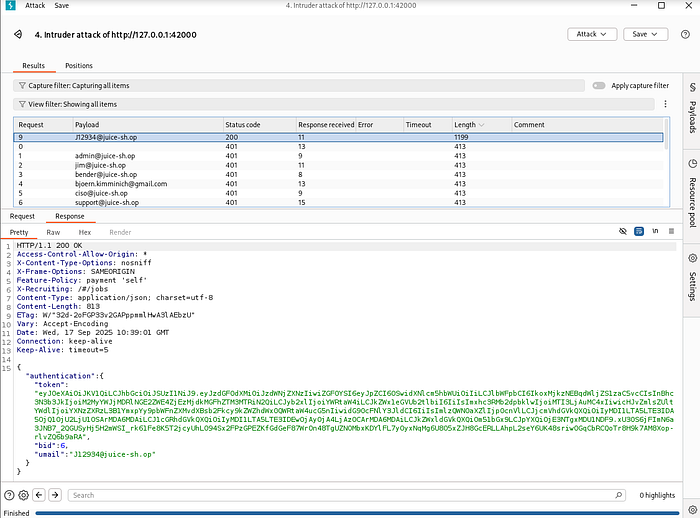The height and width of the screenshot is (518, 700).
Task: Click the search help question icon at bottom
Action: coord(9,495)
